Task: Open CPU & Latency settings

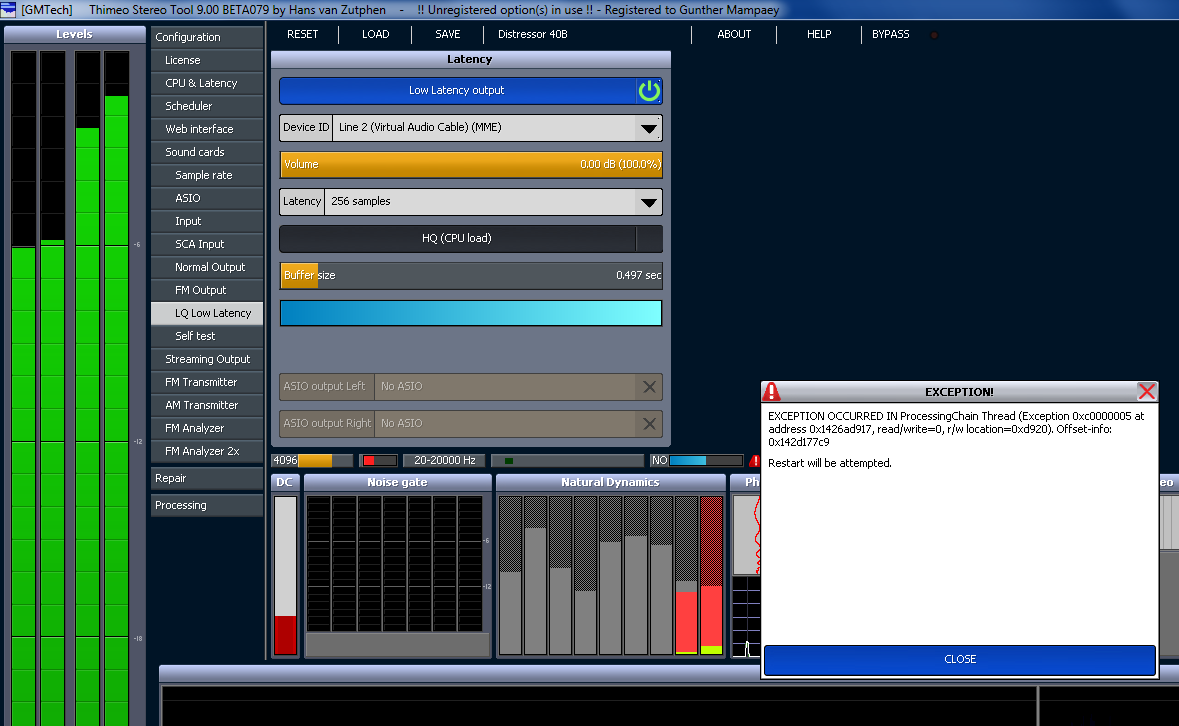Action: coord(207,83)
